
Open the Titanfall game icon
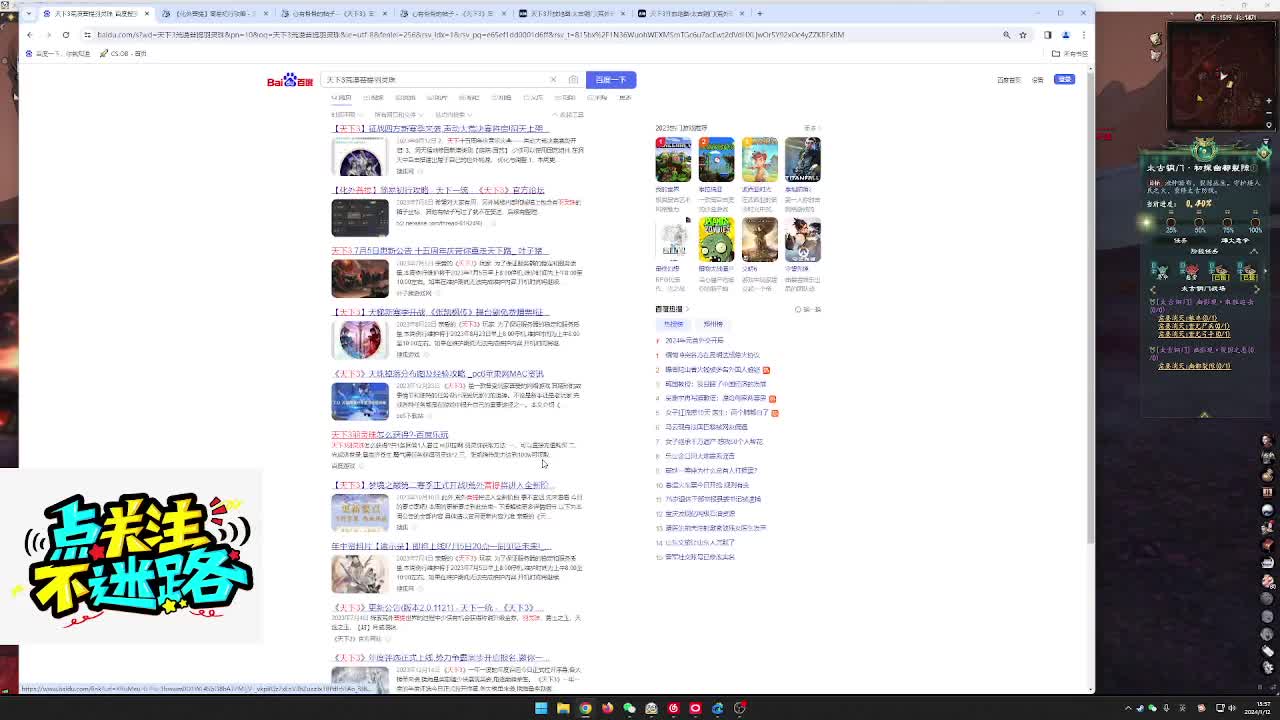tap(802, 160)
